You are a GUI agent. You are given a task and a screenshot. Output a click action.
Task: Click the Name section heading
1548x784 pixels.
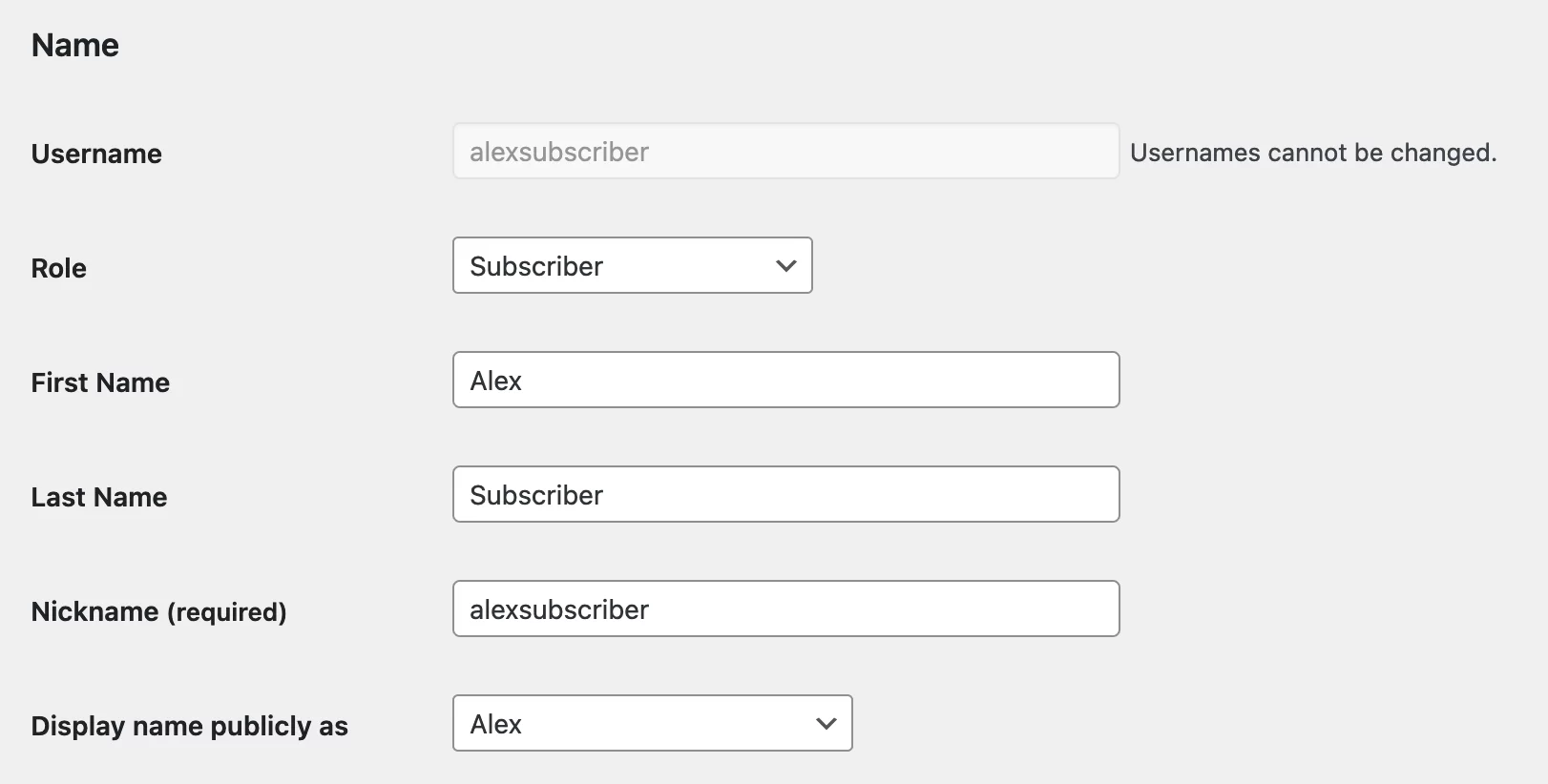(75, 45)
